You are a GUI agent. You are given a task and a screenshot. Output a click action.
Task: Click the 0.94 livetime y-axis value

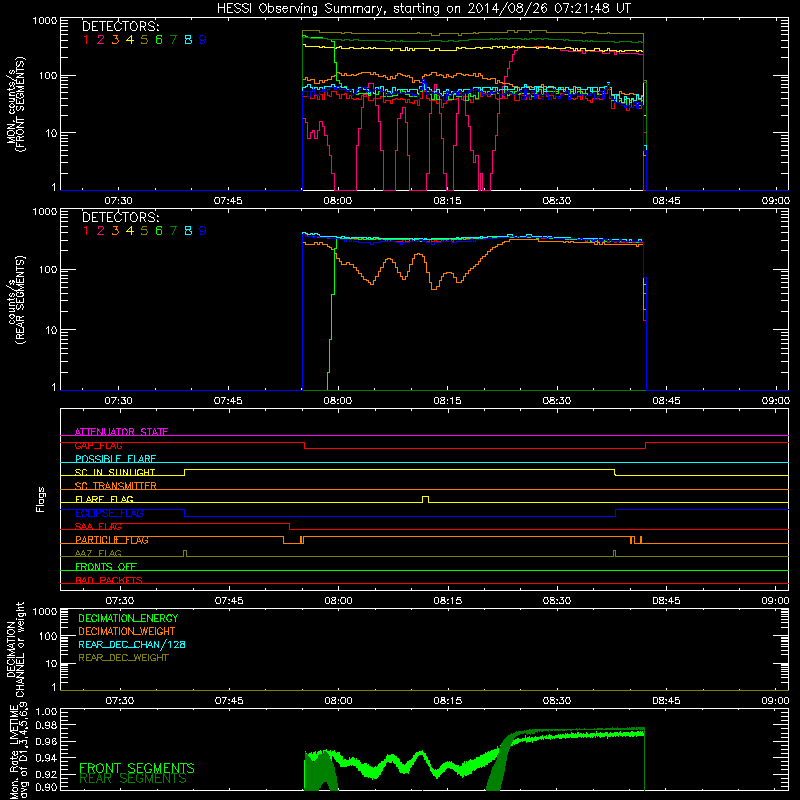[x=46, y=758]
